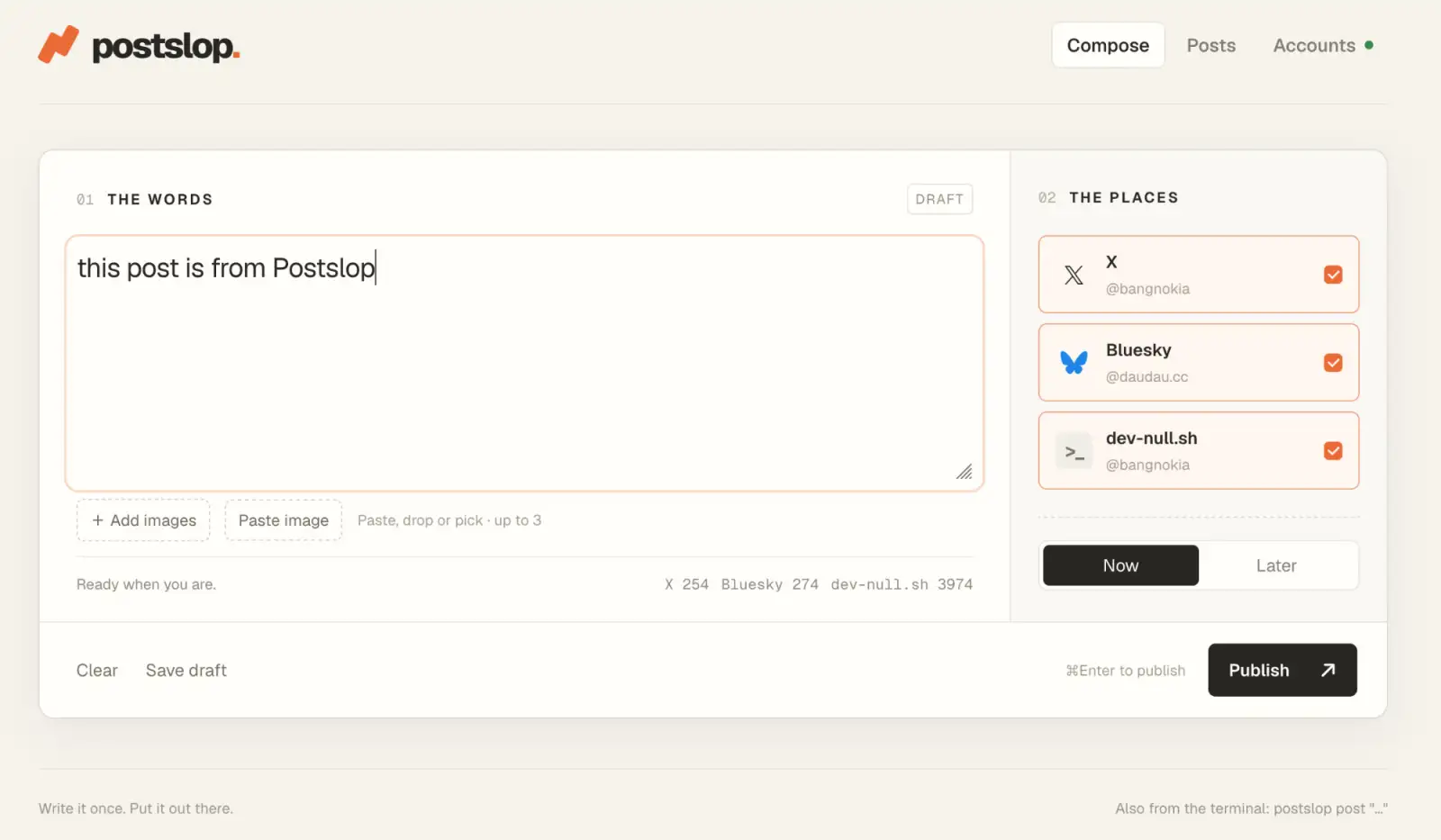Viewport: 1441px width, 840px height.
Task: Open the Accounts tab
Action: click(x=1314, y=45)
